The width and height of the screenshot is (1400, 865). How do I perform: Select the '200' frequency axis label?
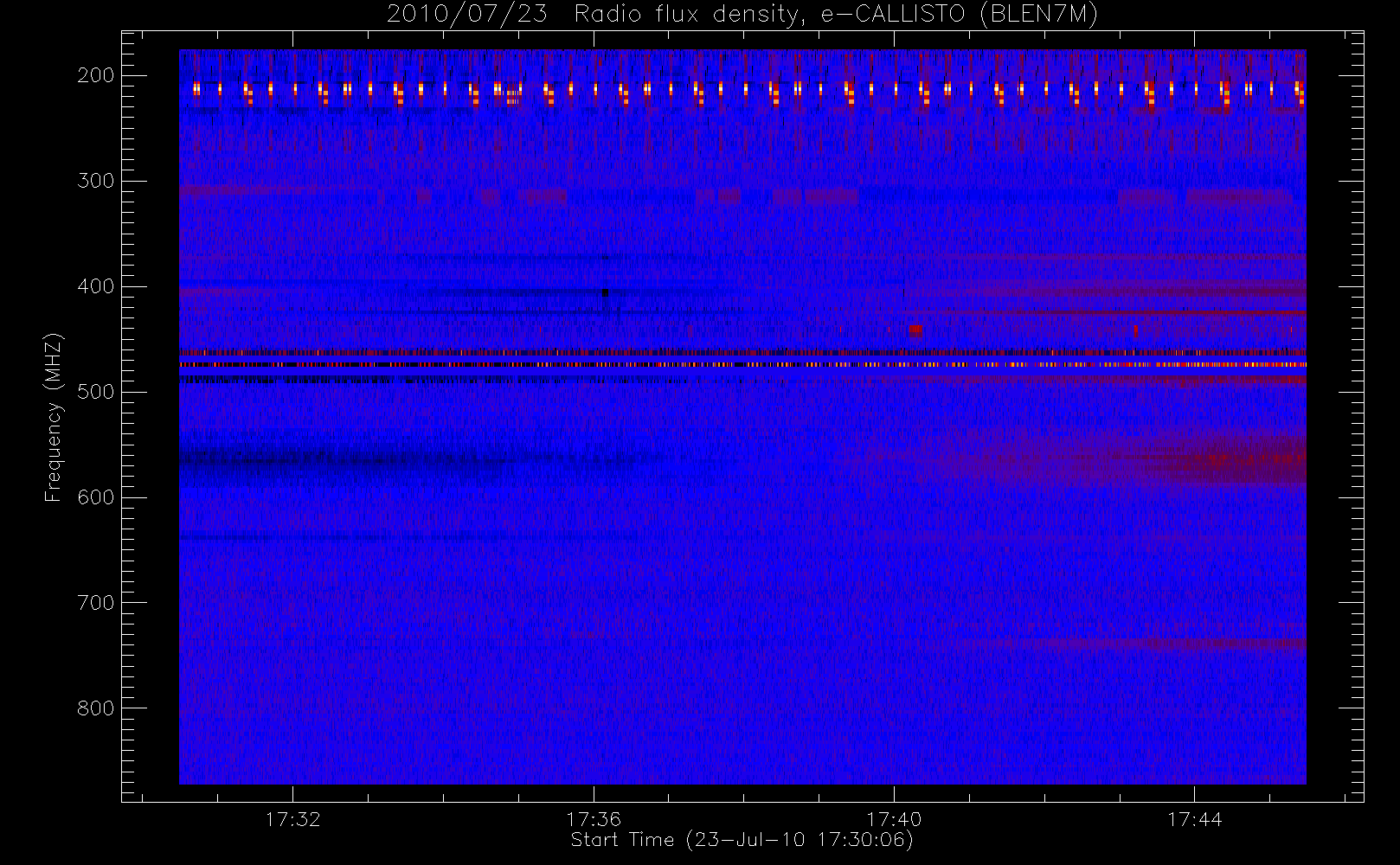[95, 75]
